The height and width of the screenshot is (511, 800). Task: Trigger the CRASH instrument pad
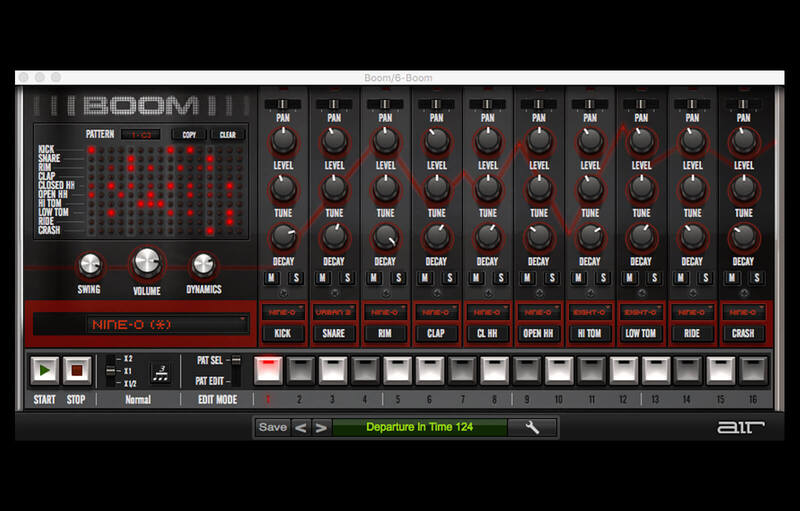pyautogui.click(x=743, y=334)
